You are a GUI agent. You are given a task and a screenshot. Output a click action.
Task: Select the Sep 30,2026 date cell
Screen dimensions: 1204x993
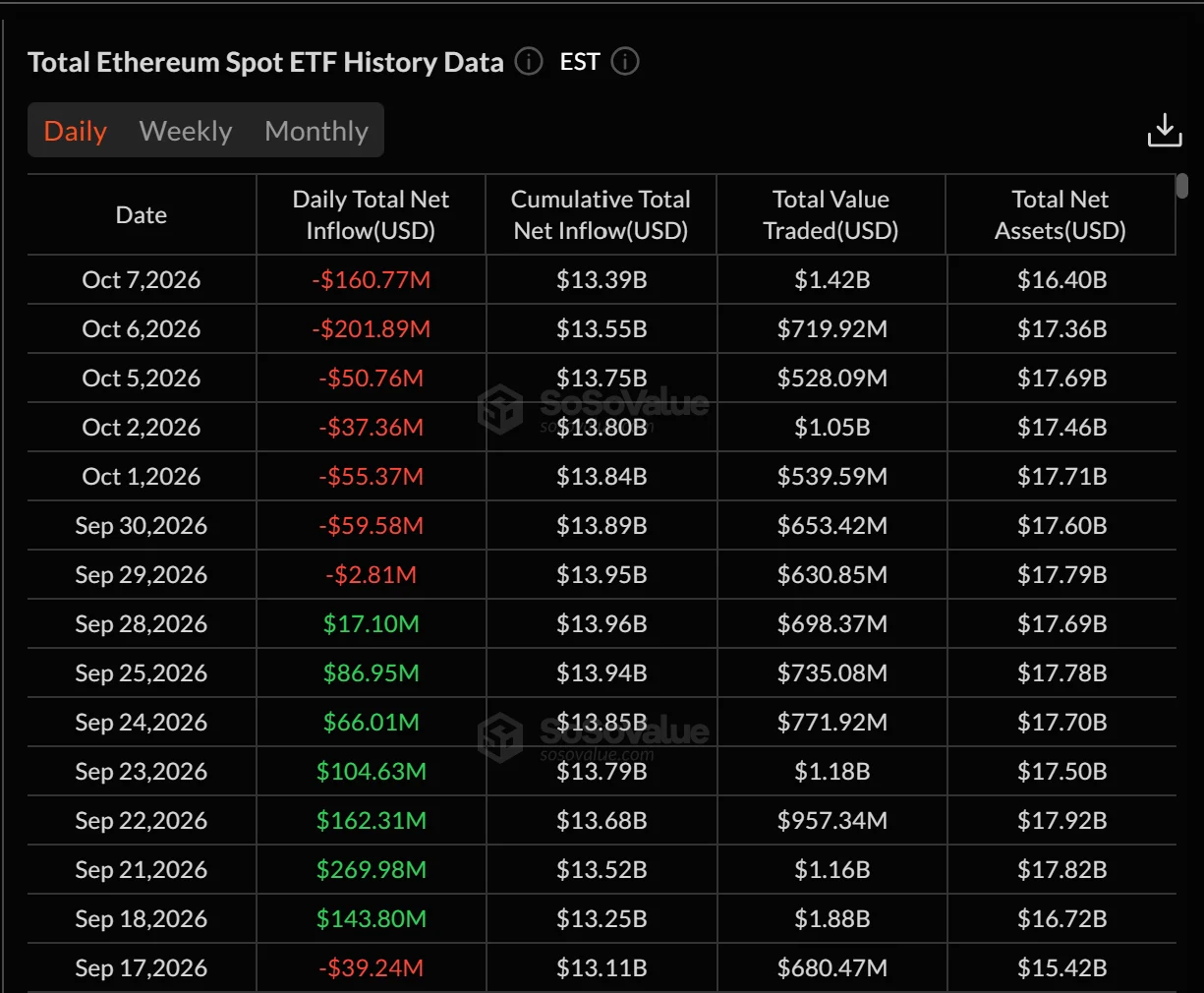click(142, 526)
